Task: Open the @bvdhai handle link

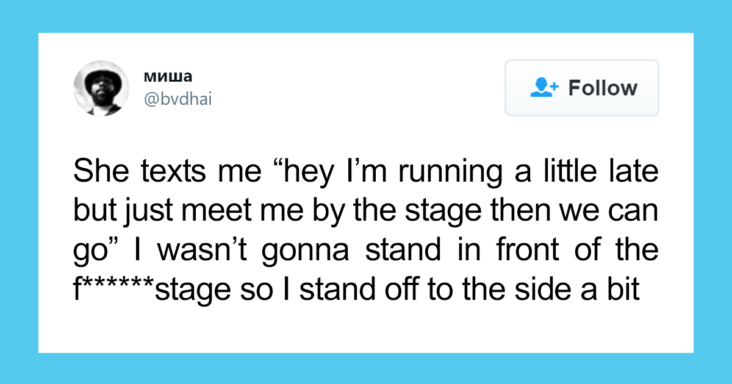Action: [x=177, y=99]
